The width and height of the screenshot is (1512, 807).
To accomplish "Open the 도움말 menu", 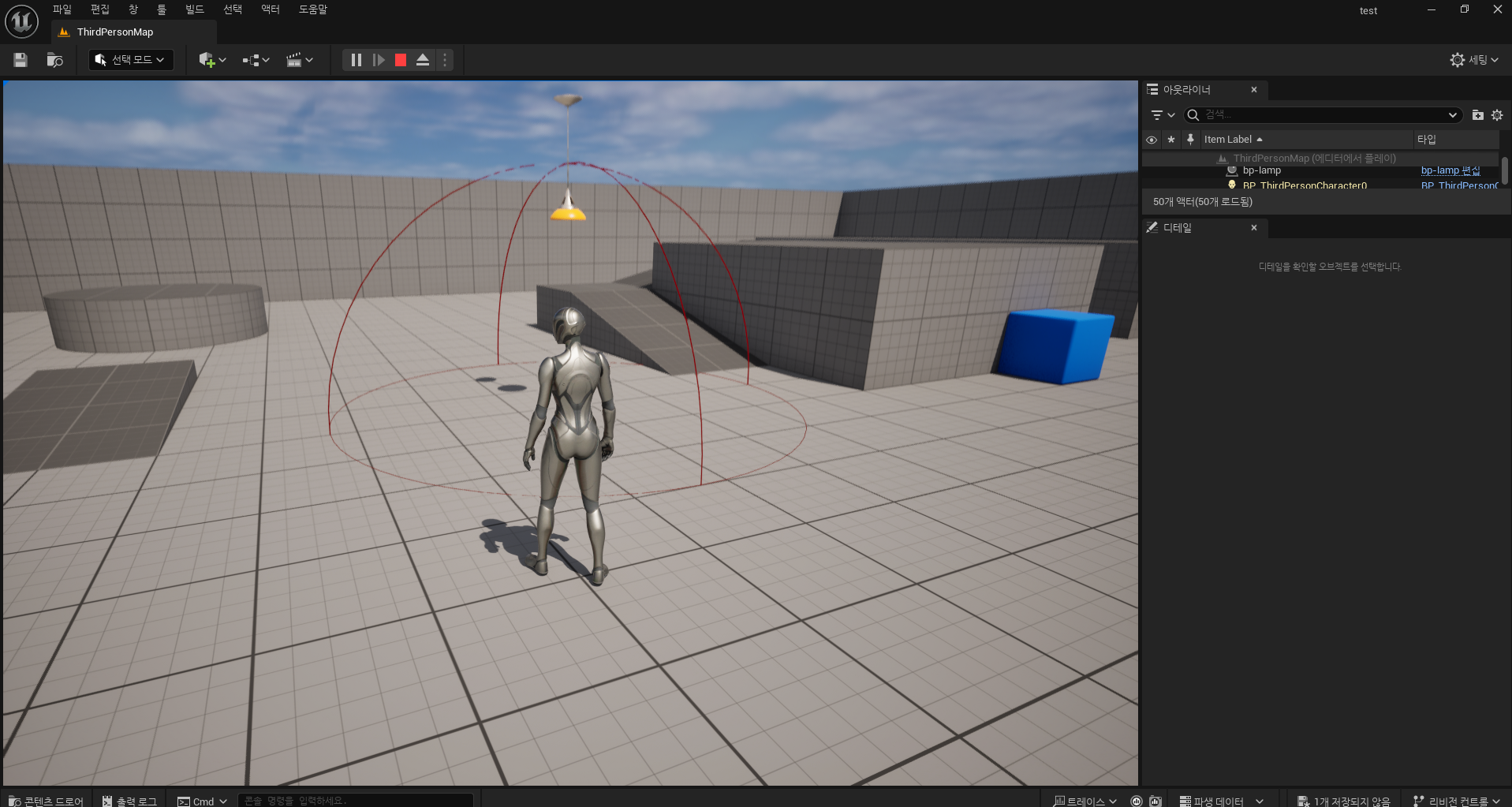I will point(313,9).
